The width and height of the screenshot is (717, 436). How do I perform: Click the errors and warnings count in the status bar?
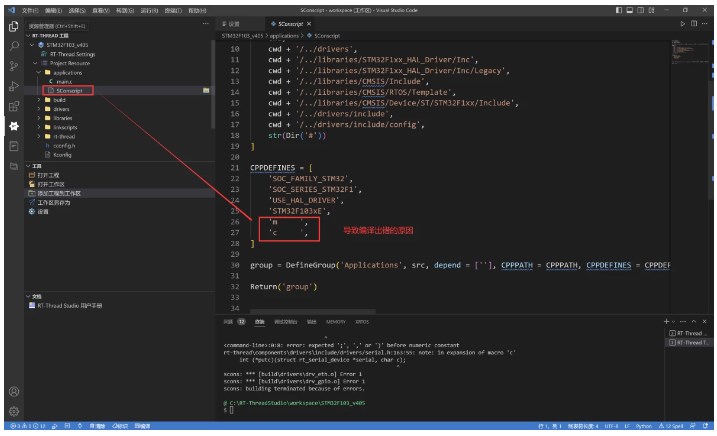(x=28, y=426)
